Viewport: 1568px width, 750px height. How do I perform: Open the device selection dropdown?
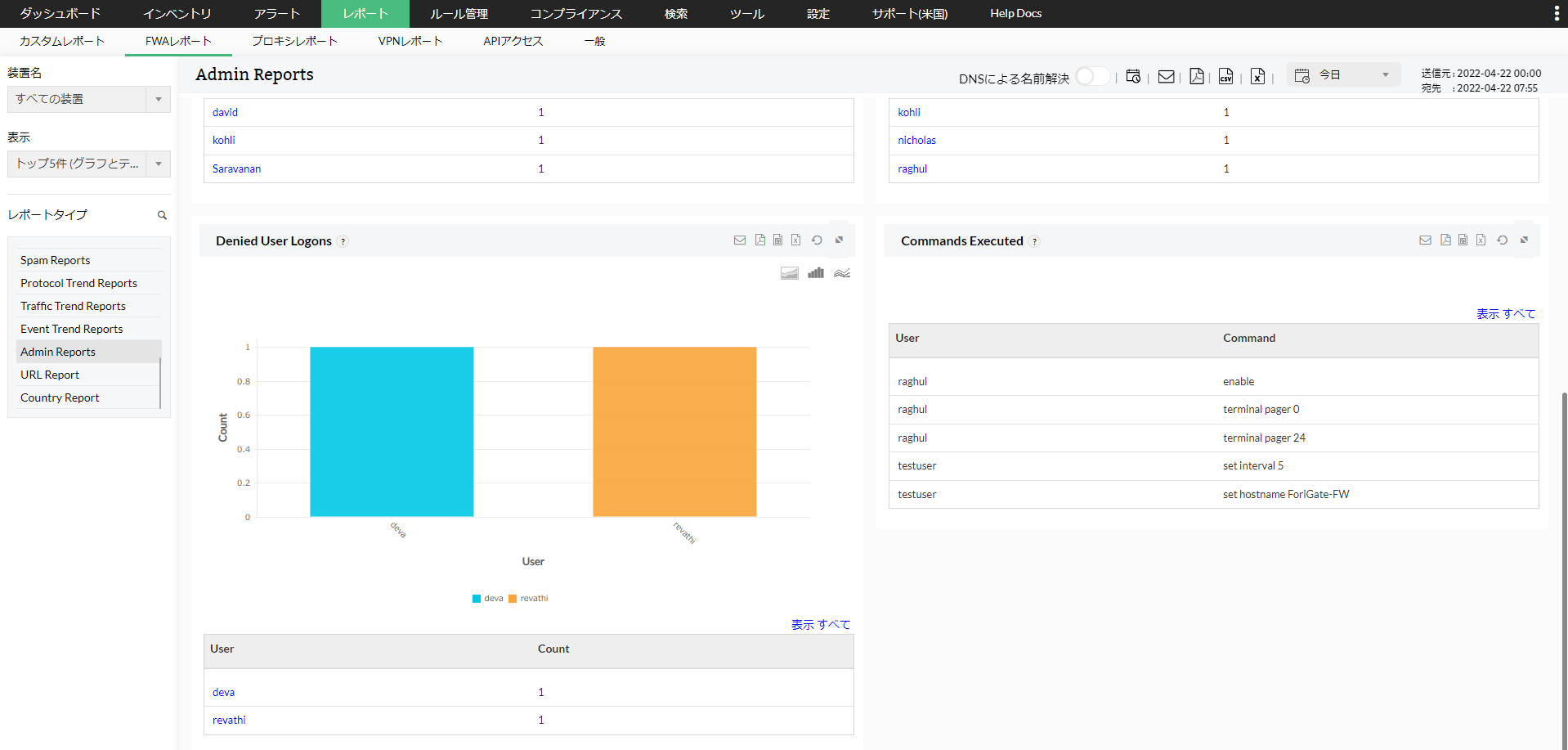coord(89,99)
